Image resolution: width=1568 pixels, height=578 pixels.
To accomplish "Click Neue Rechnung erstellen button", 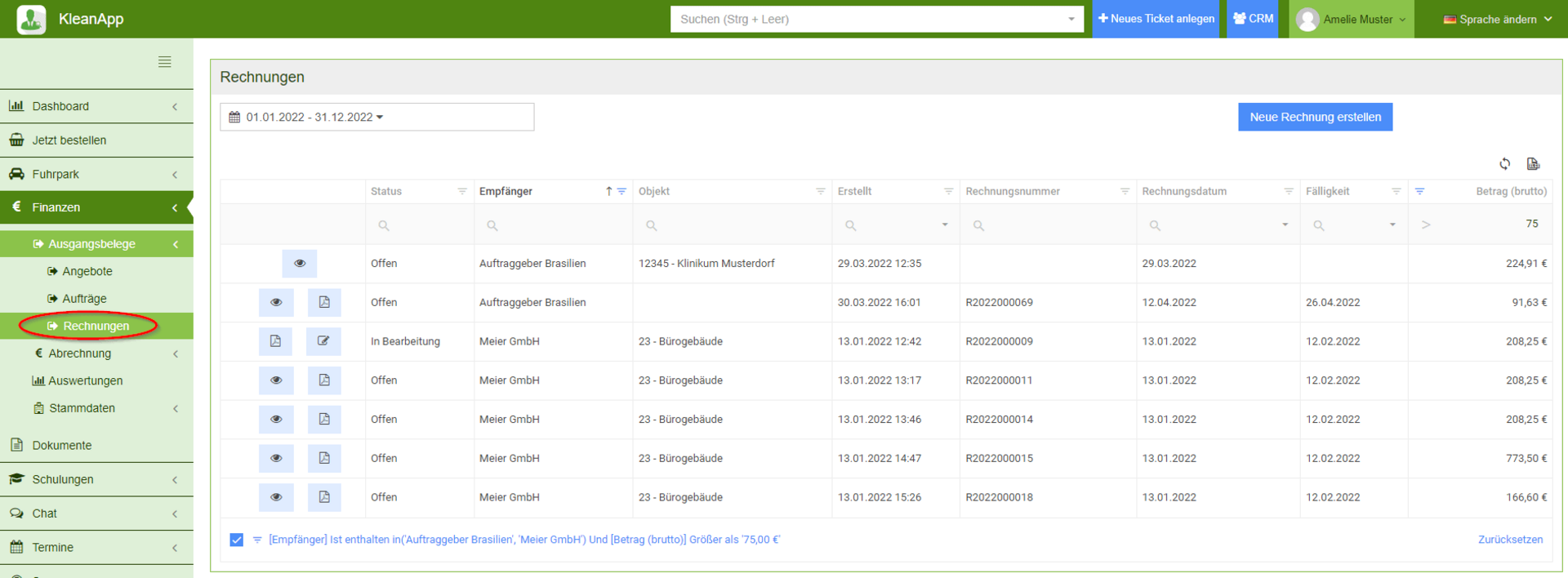I will (1315, 118).
